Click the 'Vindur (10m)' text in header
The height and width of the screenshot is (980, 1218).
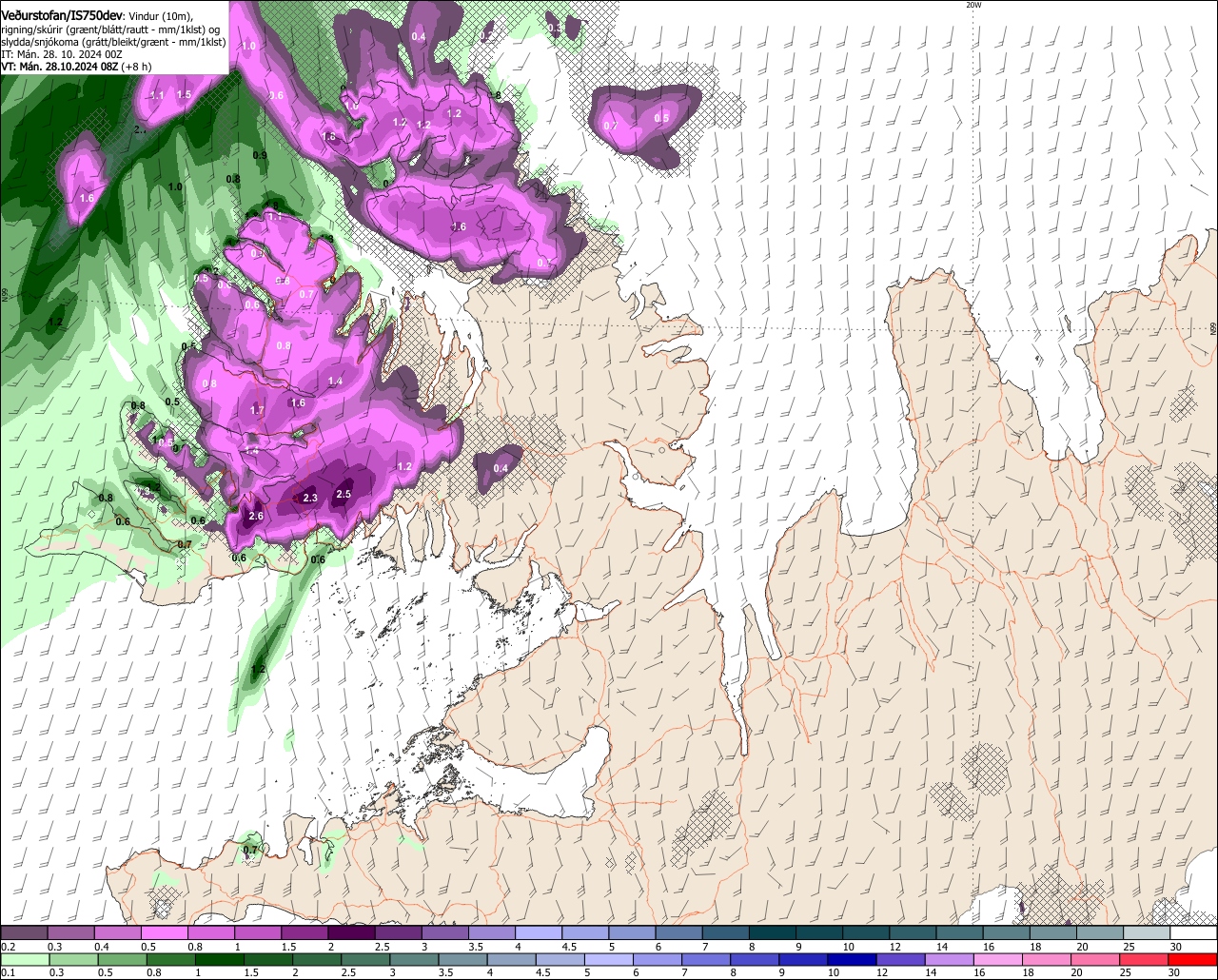(161, 16)
